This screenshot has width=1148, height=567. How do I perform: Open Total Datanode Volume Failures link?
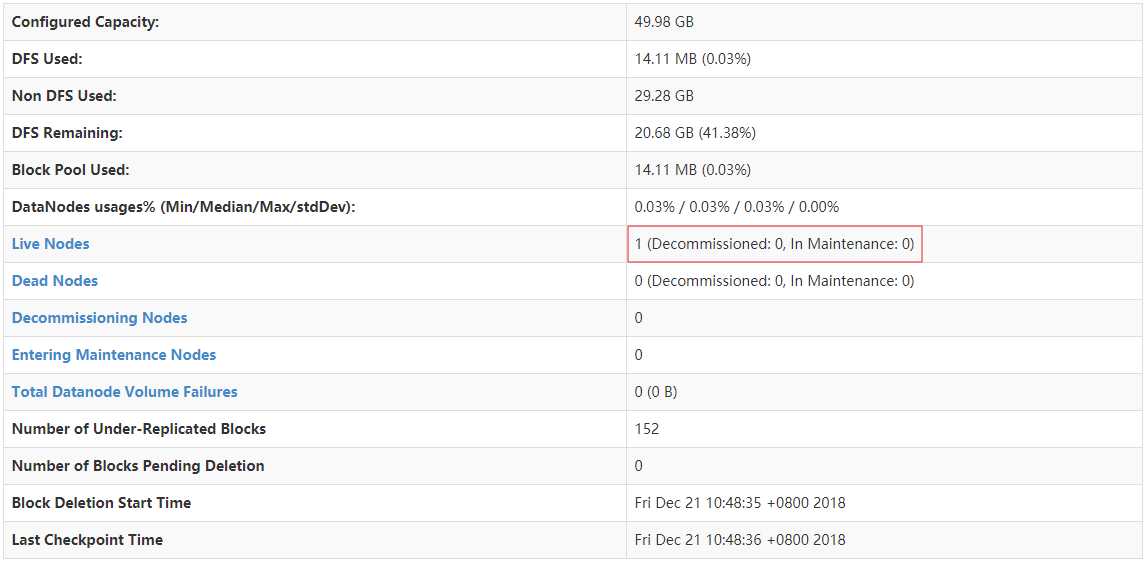[x=124, y=392]
